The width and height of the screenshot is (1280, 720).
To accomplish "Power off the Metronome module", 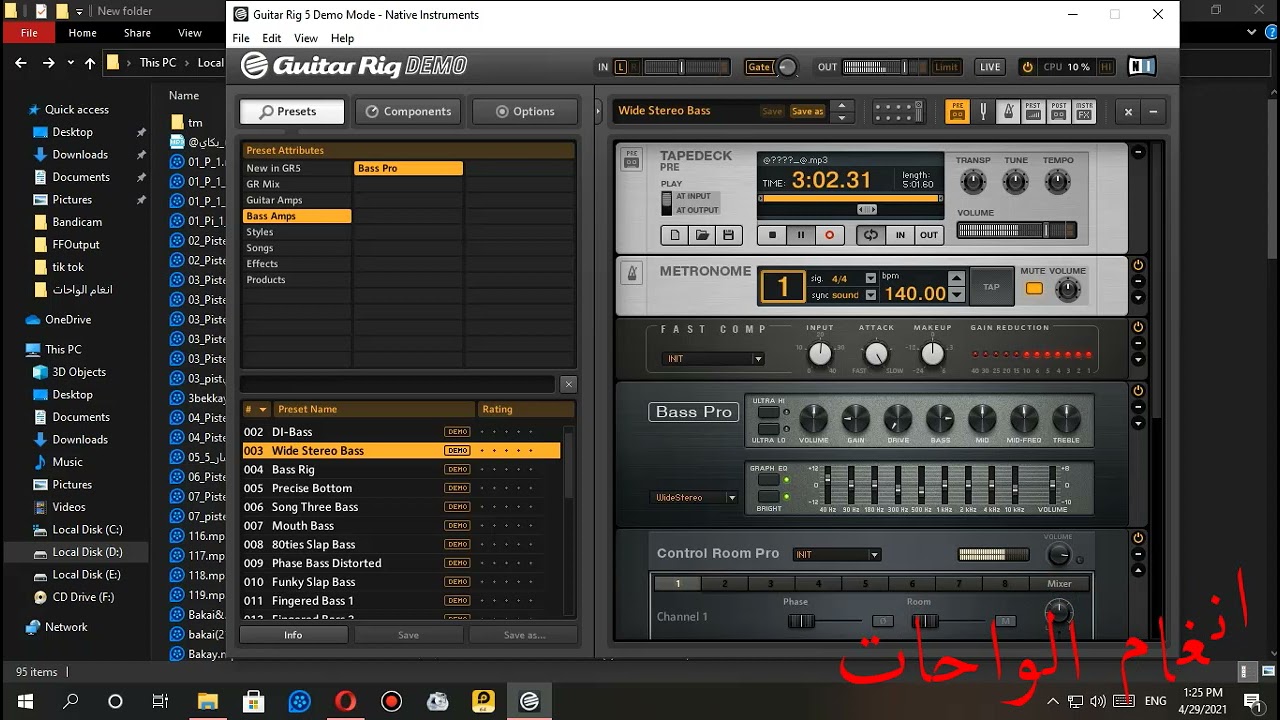I will tap(1138, 265).
